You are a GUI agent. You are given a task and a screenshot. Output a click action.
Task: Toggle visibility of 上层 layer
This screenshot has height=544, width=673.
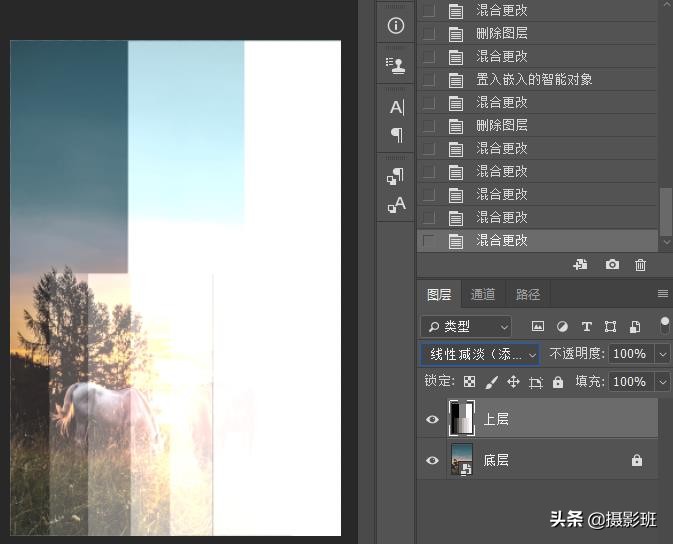pyautogui.click(x=432, y=419)
